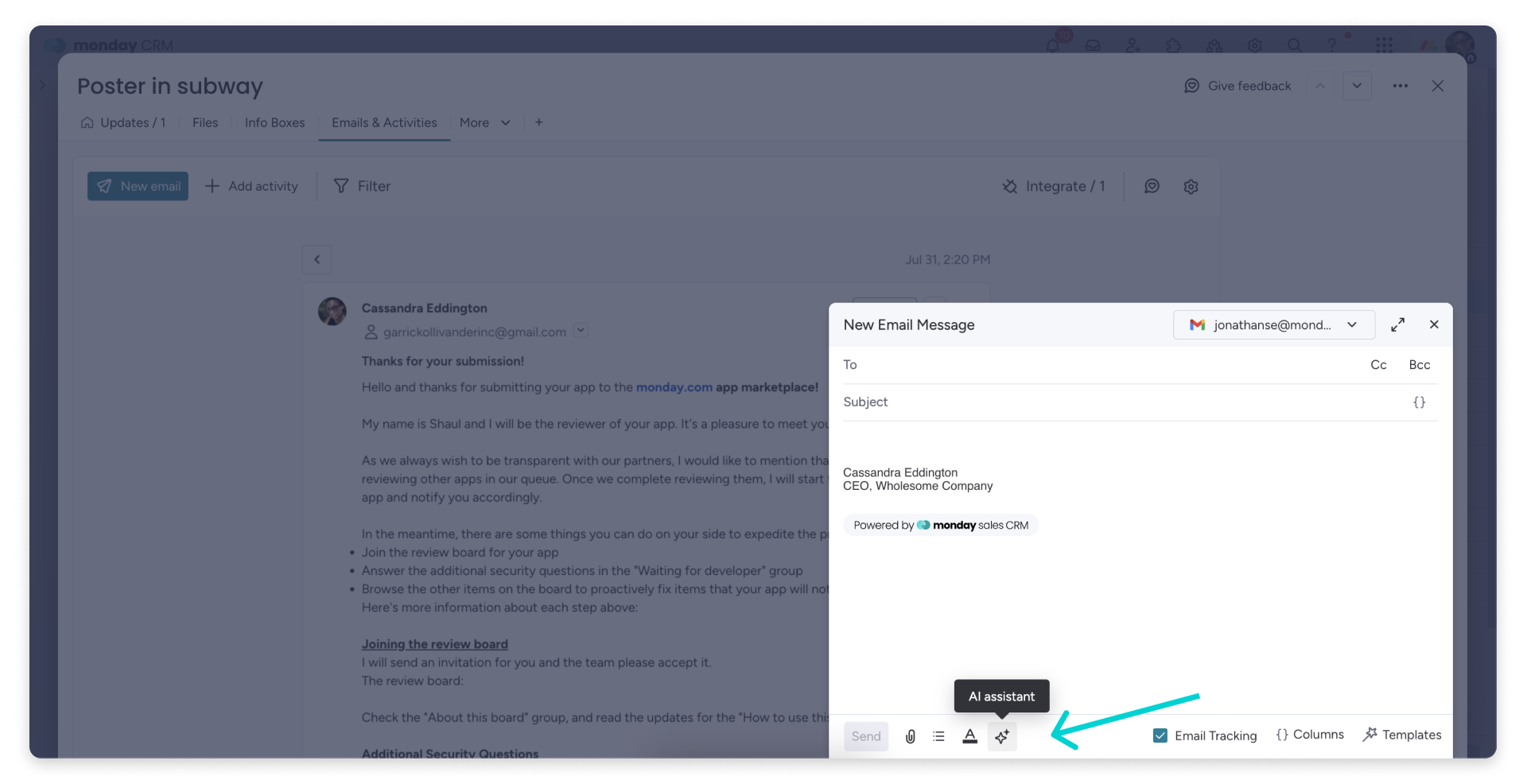Open Integrate / 1 settings
1527x784 pixels.
click(x=1054, y=186)
